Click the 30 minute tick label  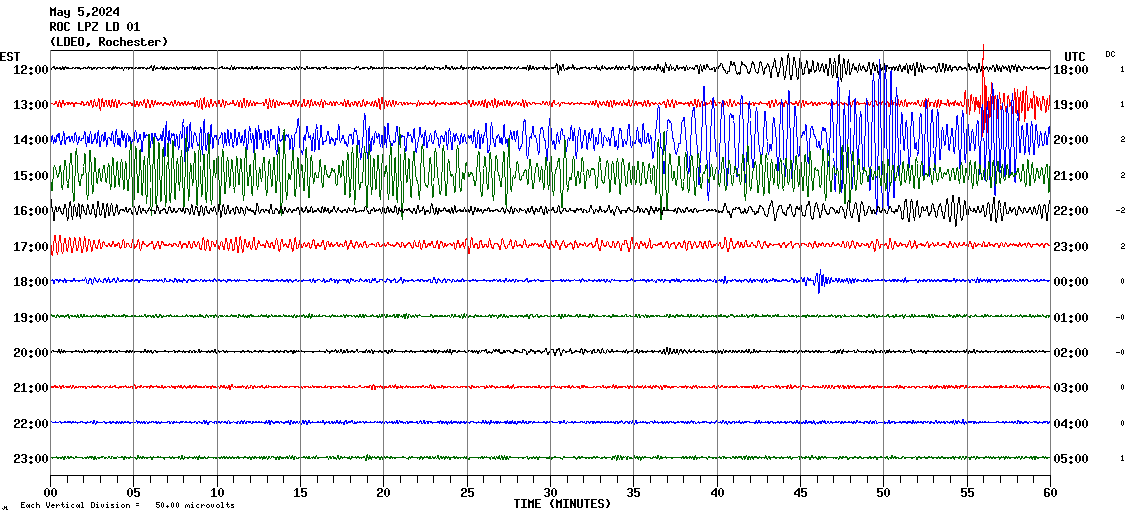pos(551,492)
